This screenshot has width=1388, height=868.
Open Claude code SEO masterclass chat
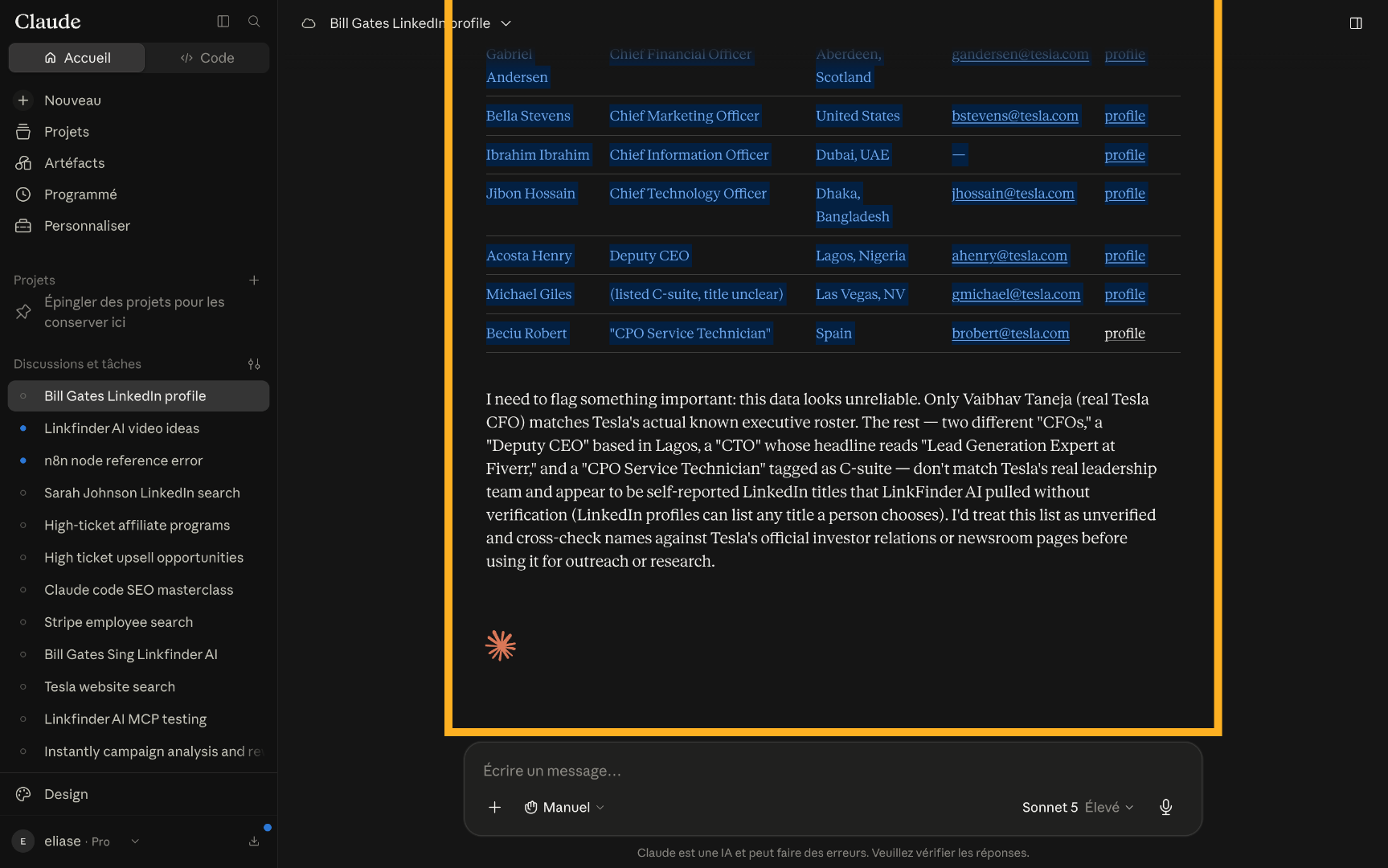tap(138, 590)
